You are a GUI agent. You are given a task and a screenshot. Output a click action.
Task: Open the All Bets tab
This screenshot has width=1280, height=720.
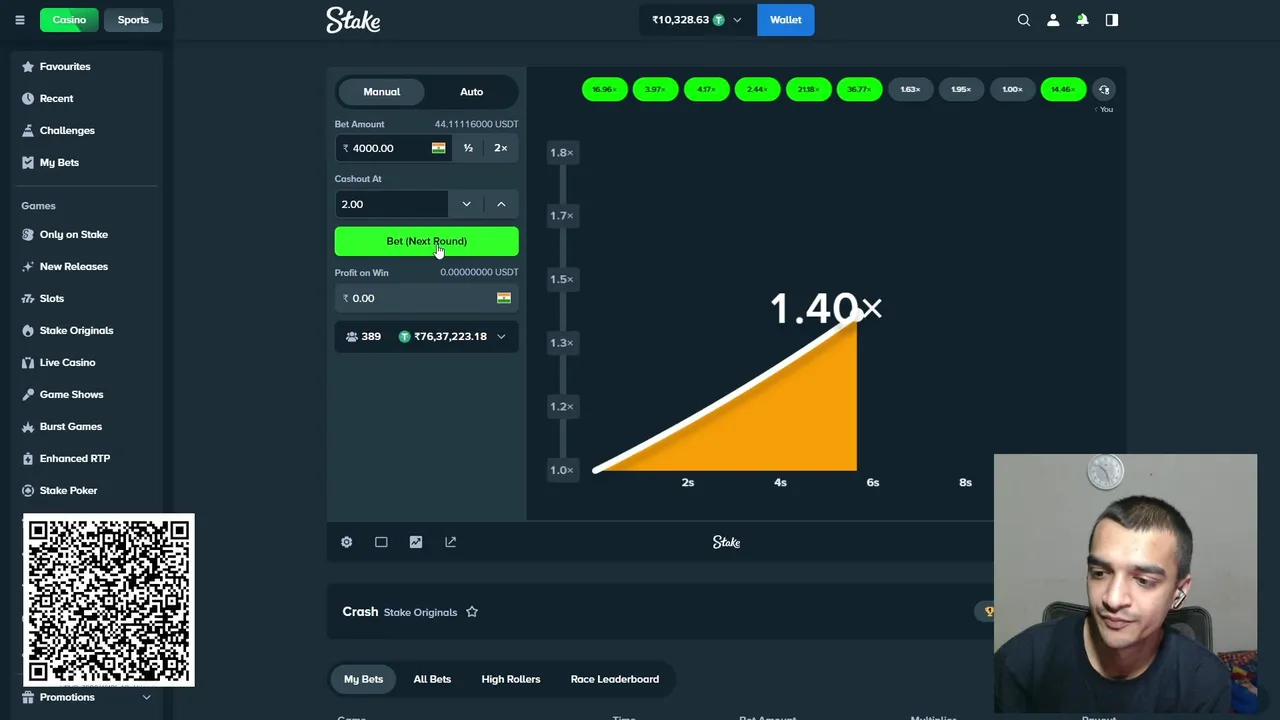[x=432, y=680]
